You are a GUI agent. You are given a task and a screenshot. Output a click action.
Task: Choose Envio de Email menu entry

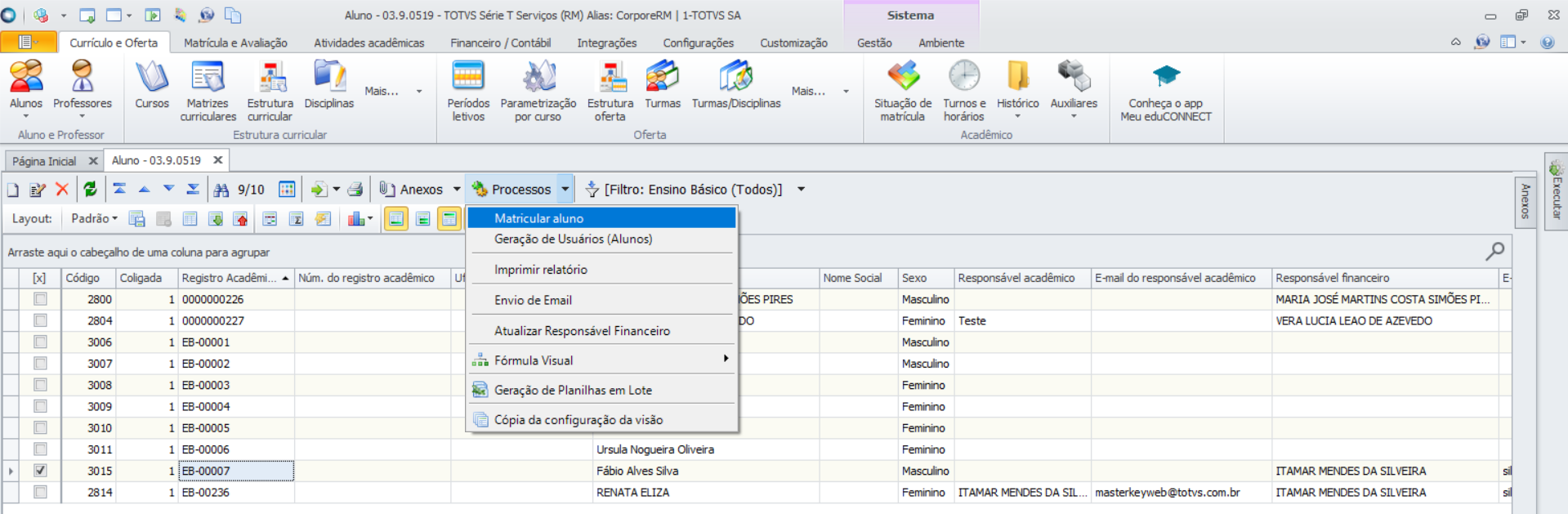pos(602,300)
